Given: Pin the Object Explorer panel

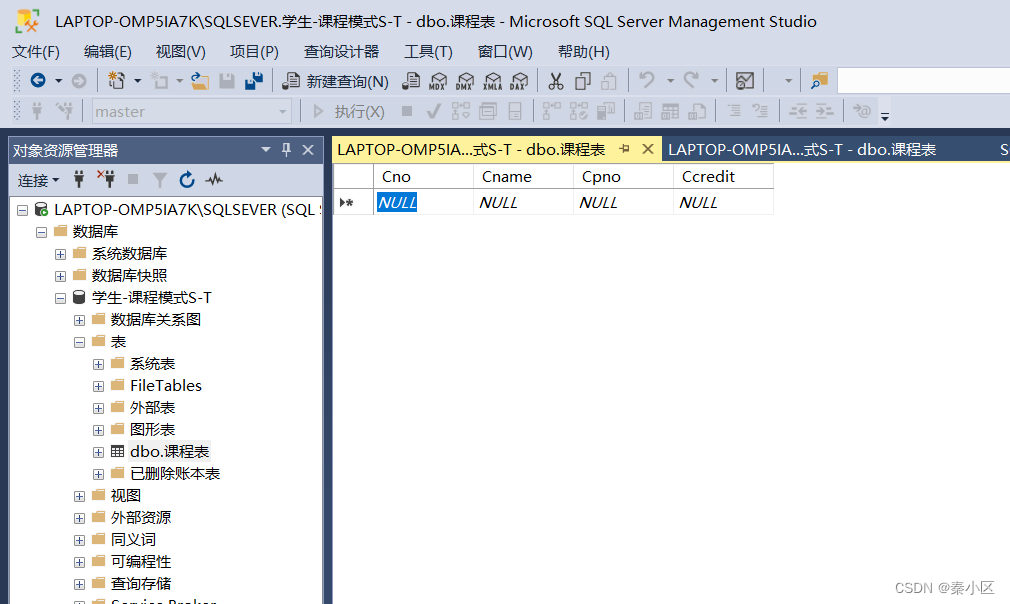Looking at the screenshot, I should click(x=287, y=150).
